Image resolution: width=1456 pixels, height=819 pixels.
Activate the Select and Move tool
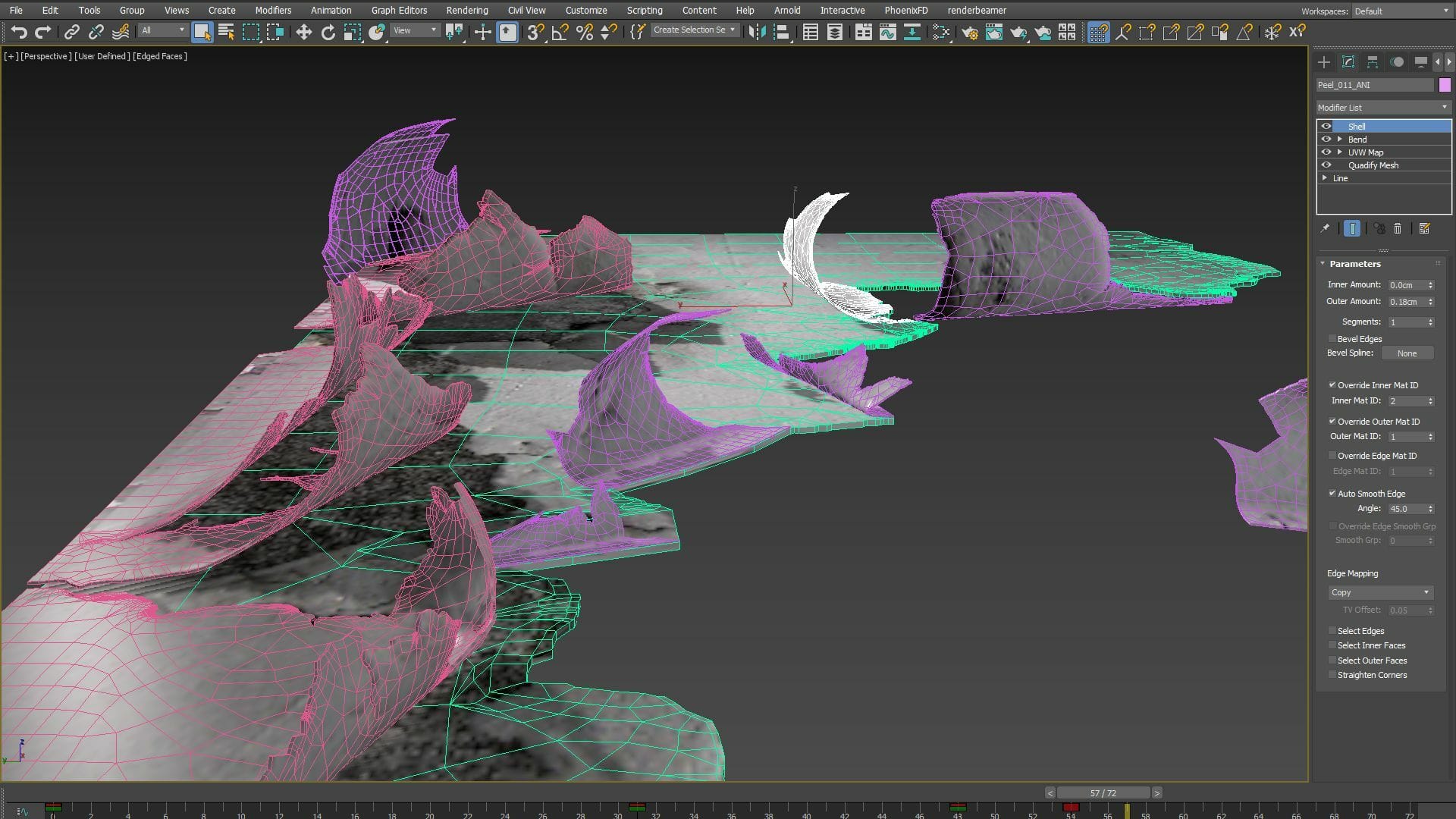pyautogui.click(x=303, y=31)
